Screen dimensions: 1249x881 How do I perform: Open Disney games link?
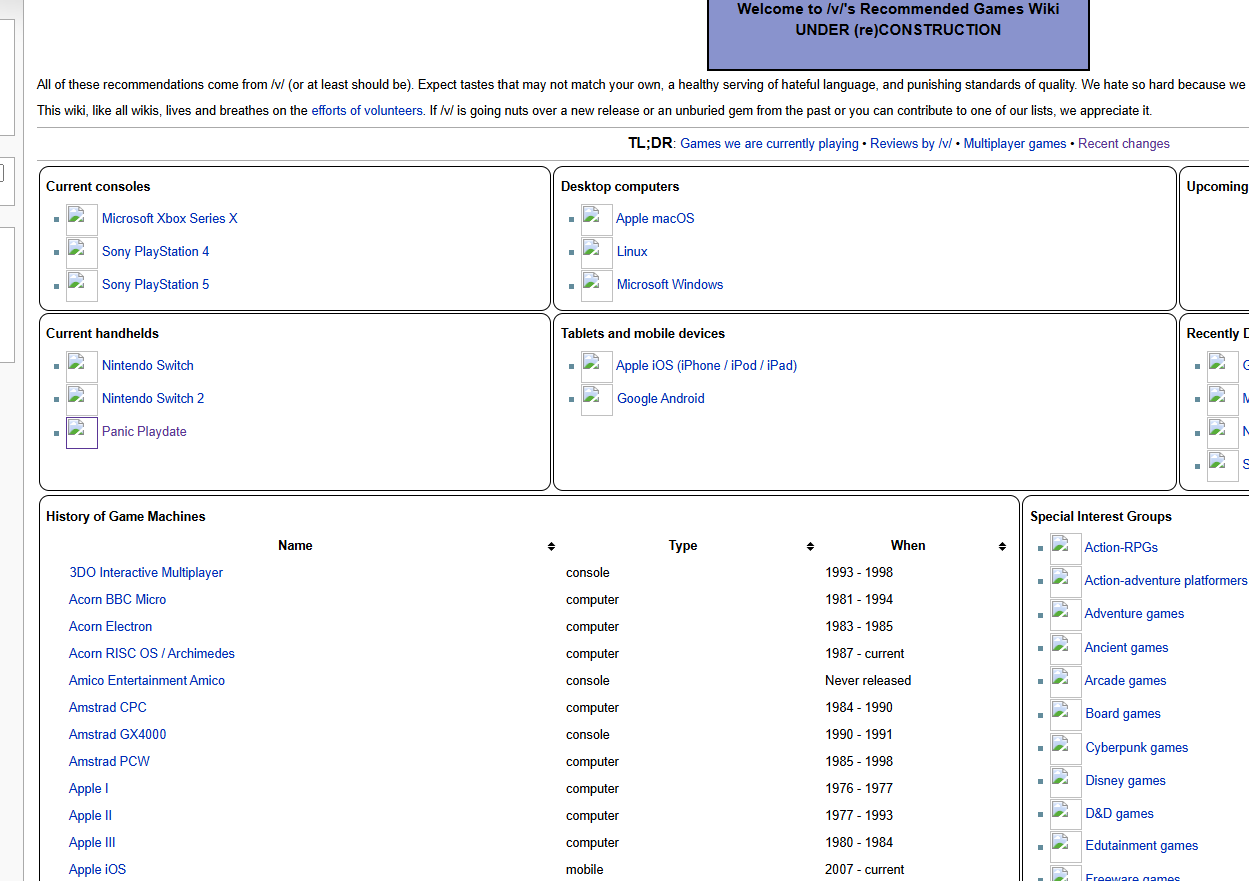pos(1126,781)
